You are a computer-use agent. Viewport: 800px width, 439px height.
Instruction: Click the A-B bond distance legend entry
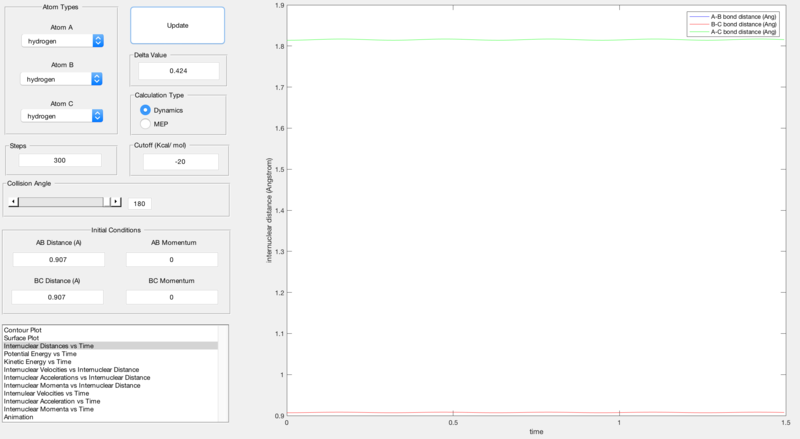tap(733, 17)
